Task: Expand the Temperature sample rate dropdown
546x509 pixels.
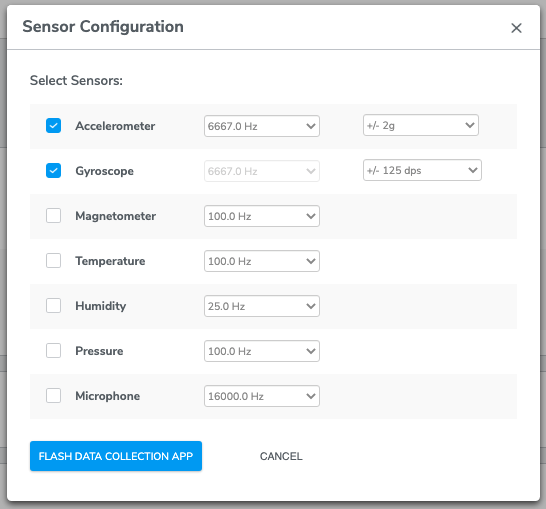Action: coord(262,261)
